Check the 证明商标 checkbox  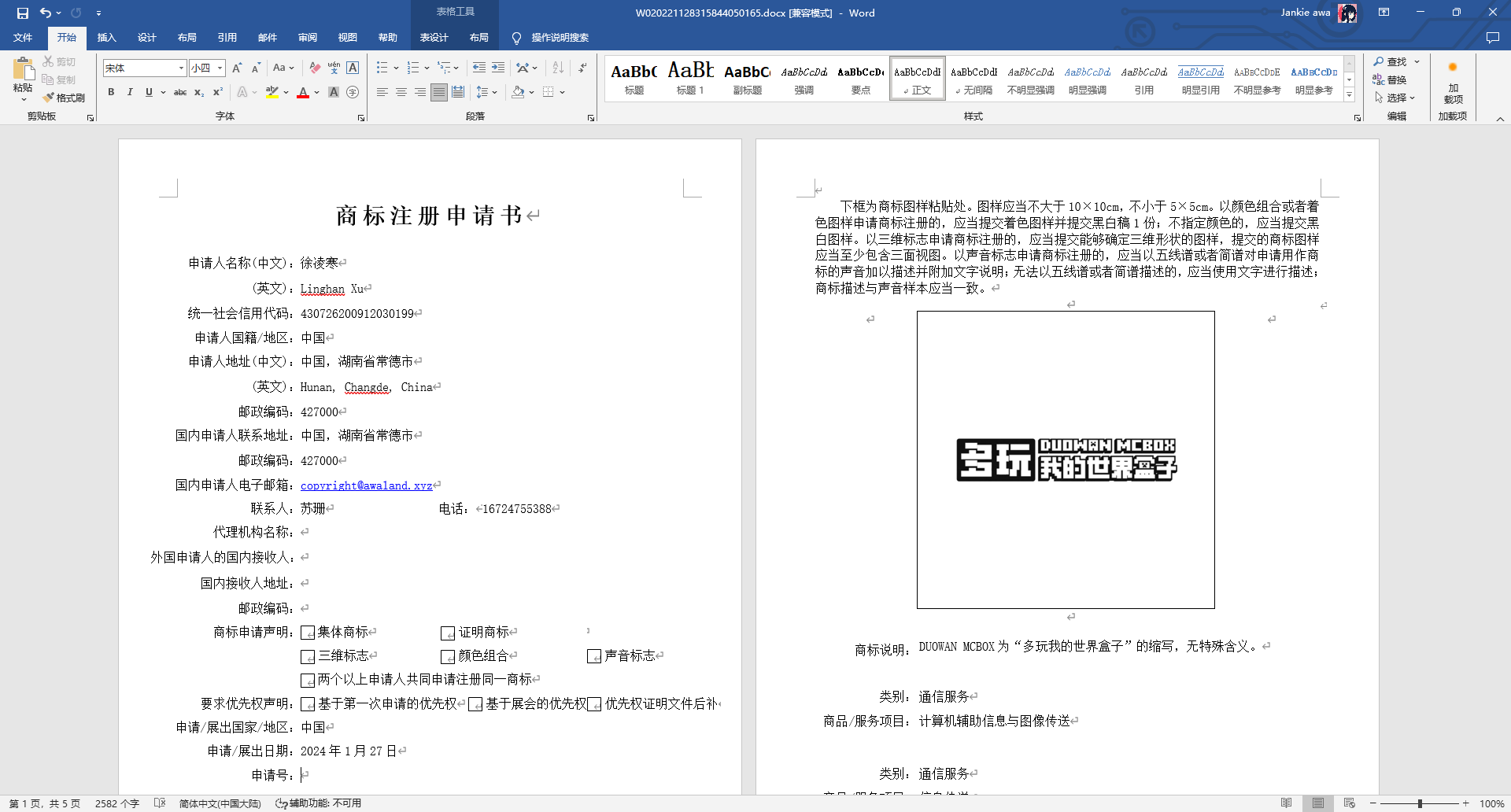[448, 633]
